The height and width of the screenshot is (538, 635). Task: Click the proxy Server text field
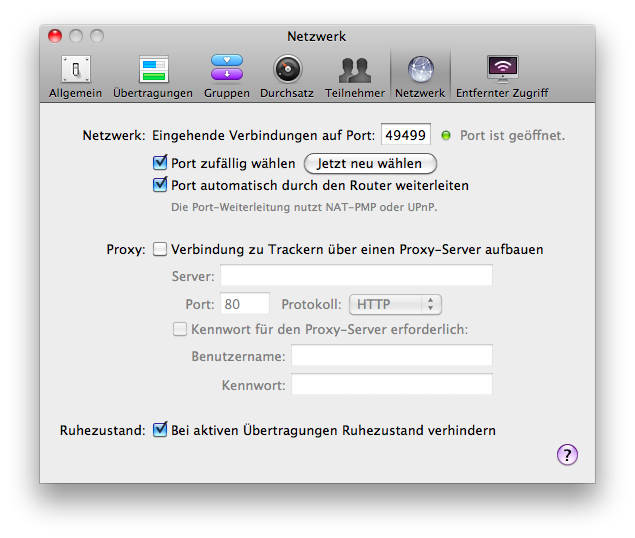click(x=356, y=276)
